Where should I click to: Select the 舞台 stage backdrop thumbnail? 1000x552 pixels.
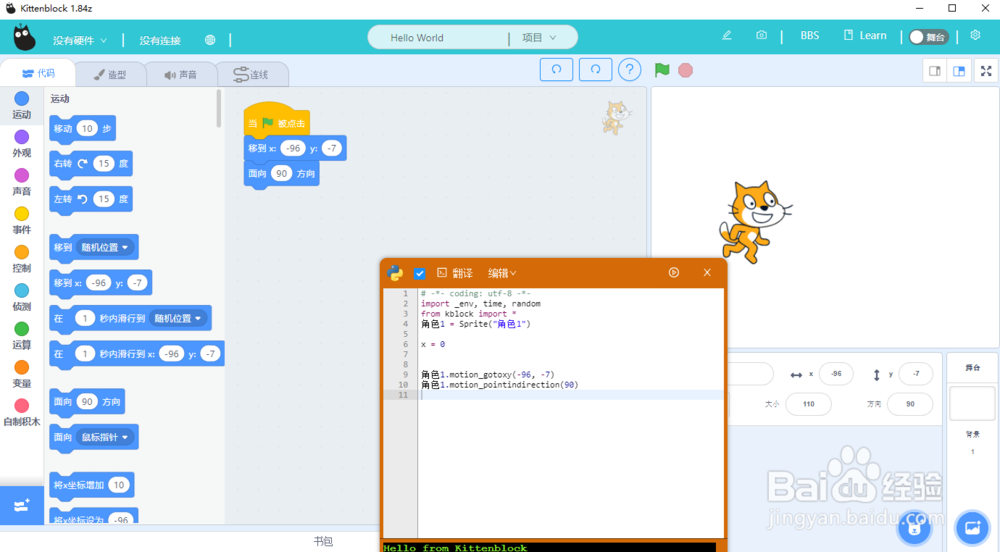(x=973, y=403)
